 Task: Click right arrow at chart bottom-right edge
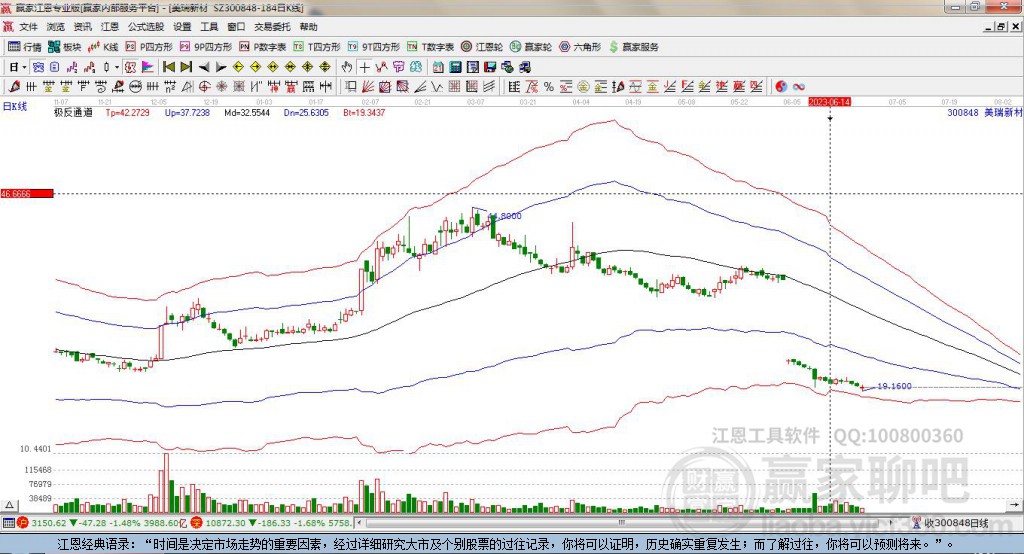click(x=1014, y=505)
